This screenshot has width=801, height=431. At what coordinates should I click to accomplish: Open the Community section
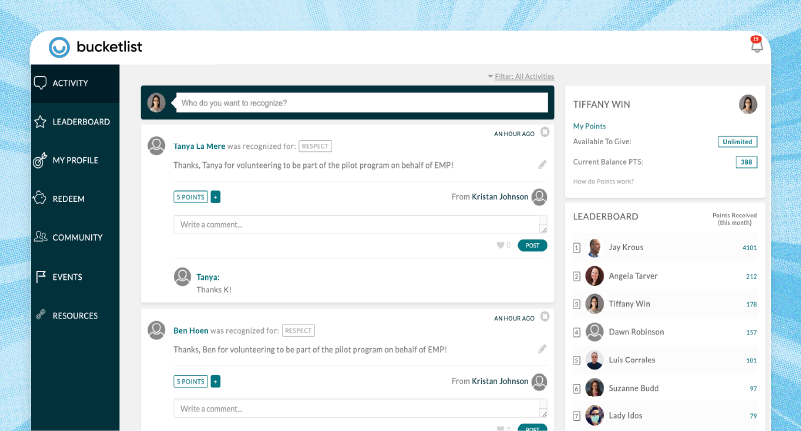pyautogui.click(x=75, y=237)
